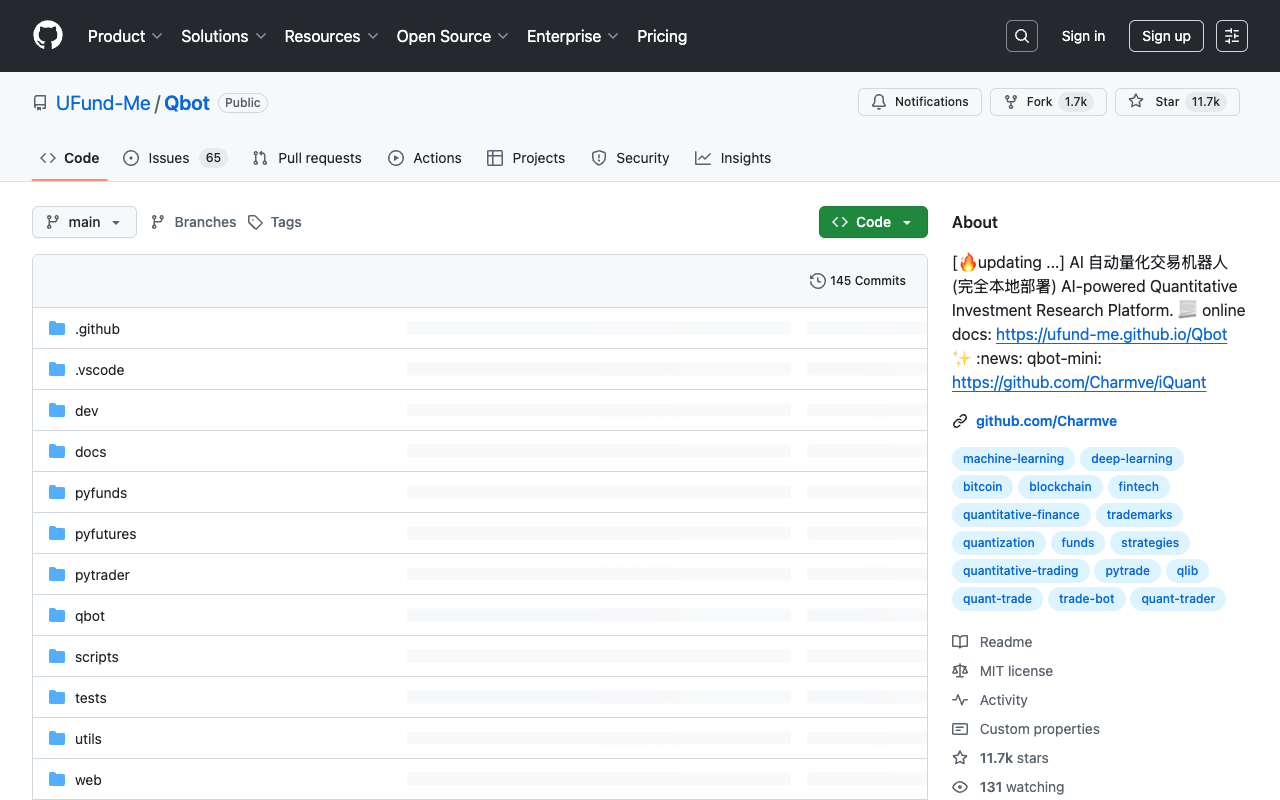This screenshot has width=1280, height=800.
Task: Expand the Resources menu
Action: pyautogui.click(x=331, y=36)
